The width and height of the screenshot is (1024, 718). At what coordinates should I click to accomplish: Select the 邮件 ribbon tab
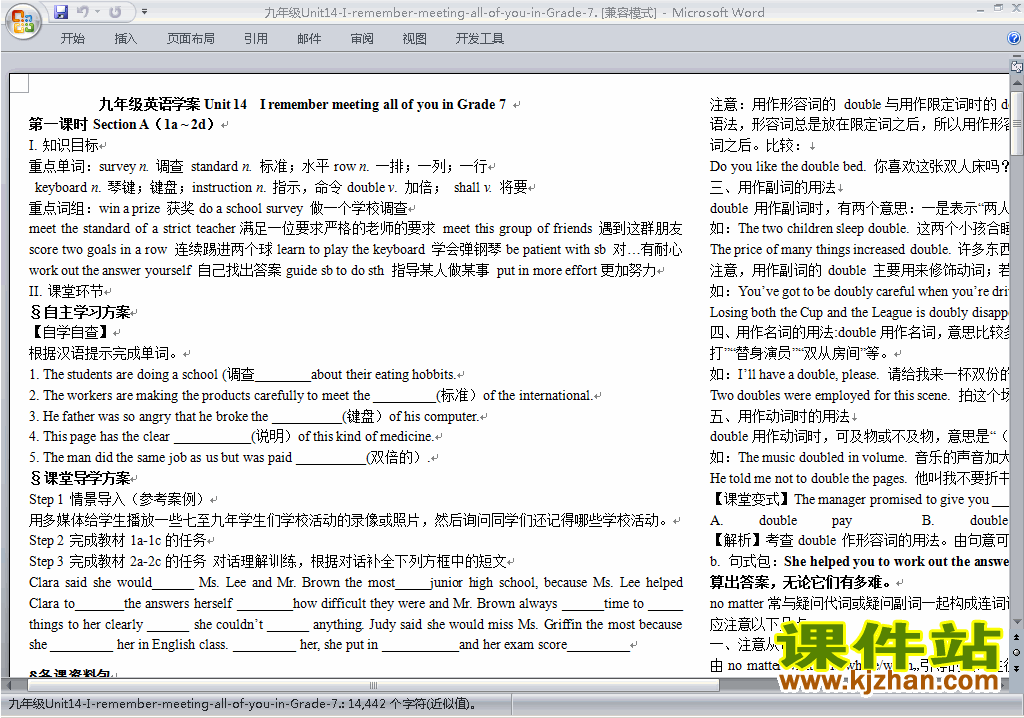(x=309, y=39)
